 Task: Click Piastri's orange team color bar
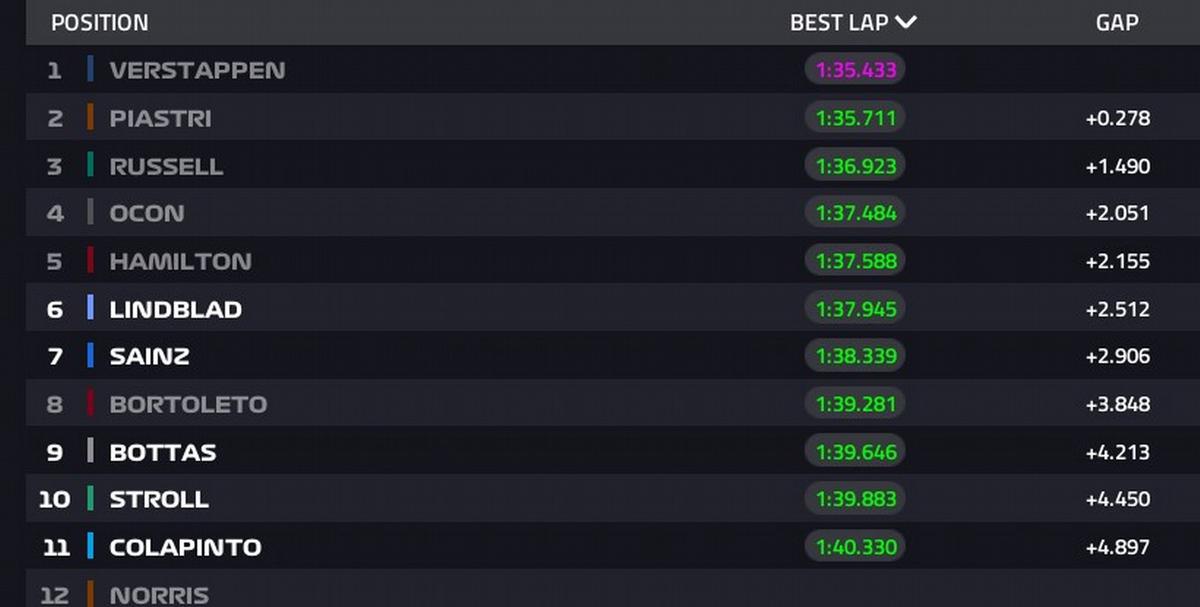pyautogui.click(x=90, y=118)
